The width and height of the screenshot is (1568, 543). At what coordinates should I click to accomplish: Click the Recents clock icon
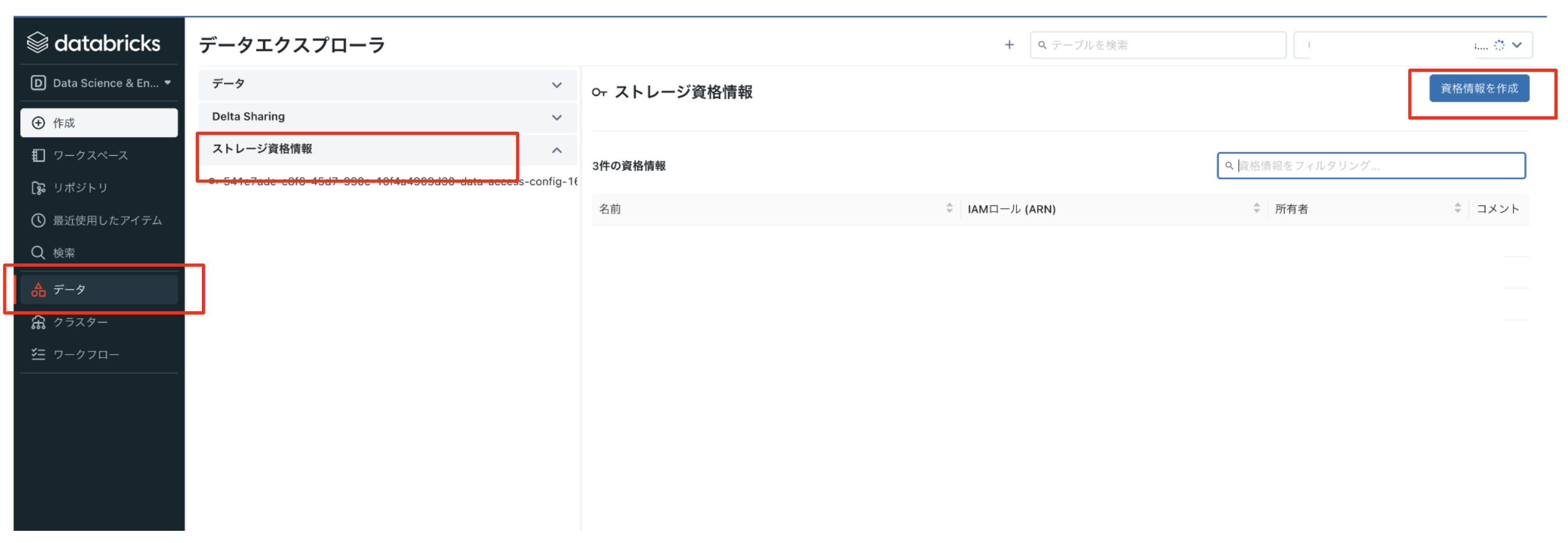coord(38,220)
